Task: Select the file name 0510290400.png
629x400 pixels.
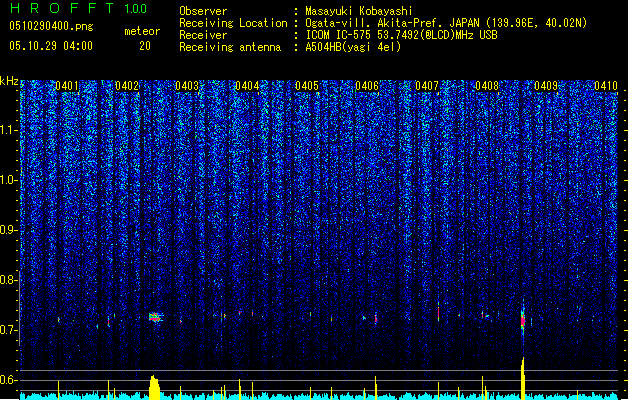Action: click(51, 26)
